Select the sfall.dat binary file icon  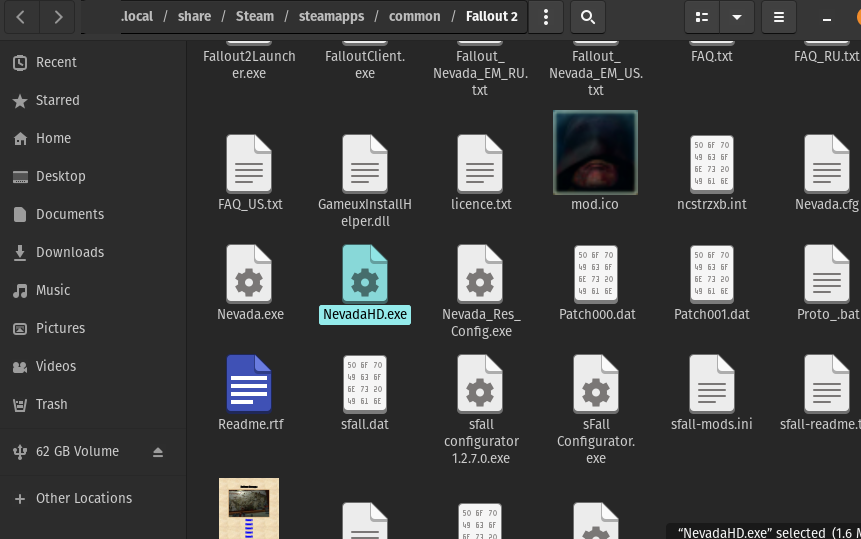(x=365, y=383)
